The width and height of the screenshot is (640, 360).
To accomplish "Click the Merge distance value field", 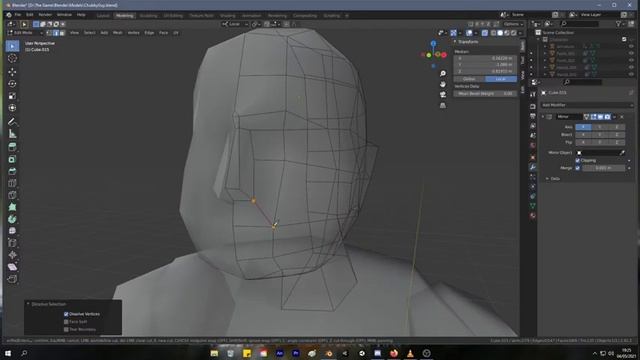I will (x=603, y=168).
